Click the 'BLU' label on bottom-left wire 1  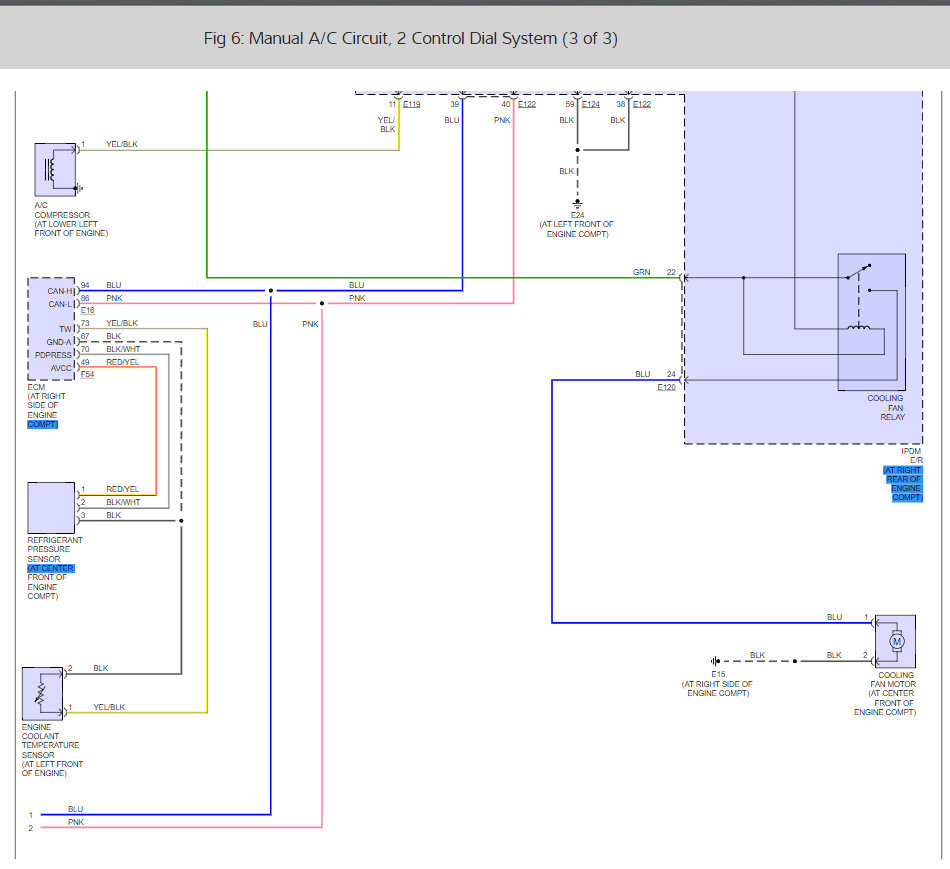[x=76, y=810]
